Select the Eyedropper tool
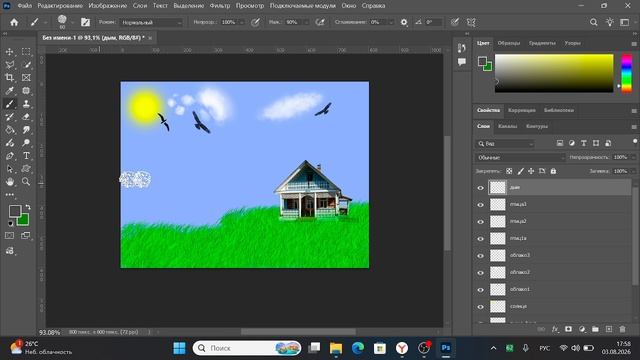The image size is (640, 360). point(9,91)
